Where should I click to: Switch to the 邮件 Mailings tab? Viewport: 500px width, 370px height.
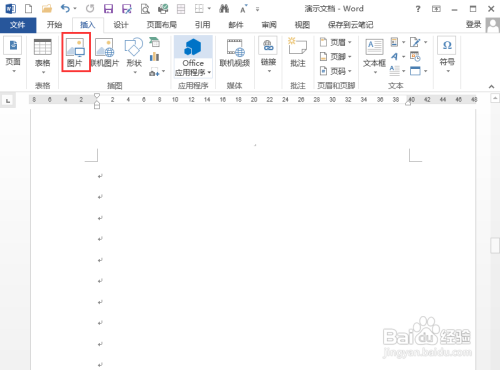[236, 25]
